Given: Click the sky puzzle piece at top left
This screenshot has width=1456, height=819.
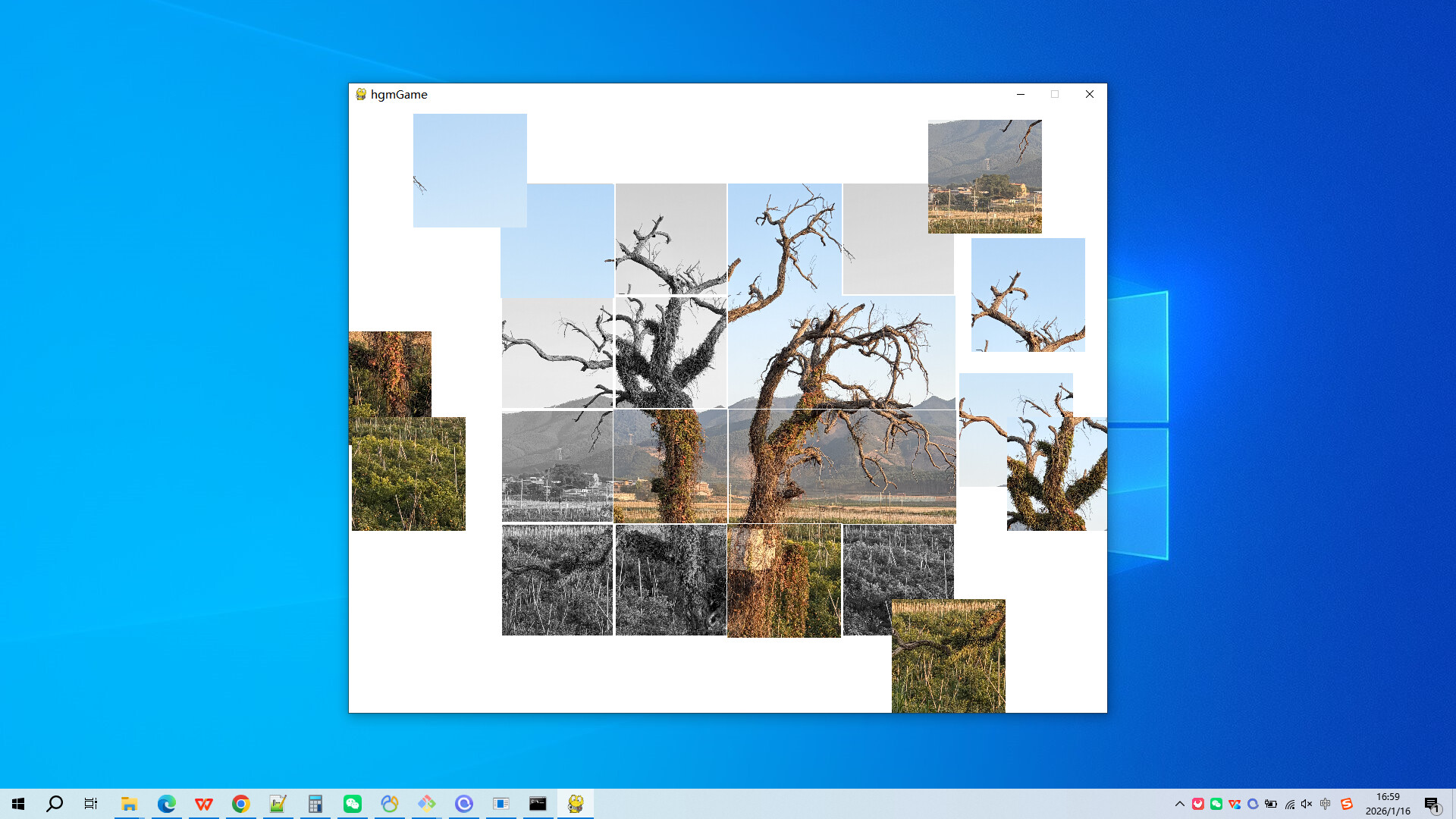Looking at the screenshot, I should point(469,171).
